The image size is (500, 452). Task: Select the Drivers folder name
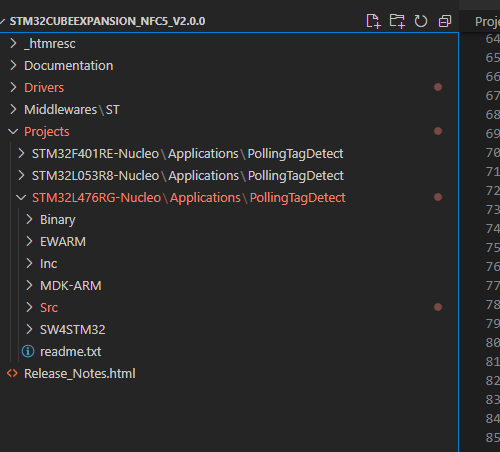(44, 88)
